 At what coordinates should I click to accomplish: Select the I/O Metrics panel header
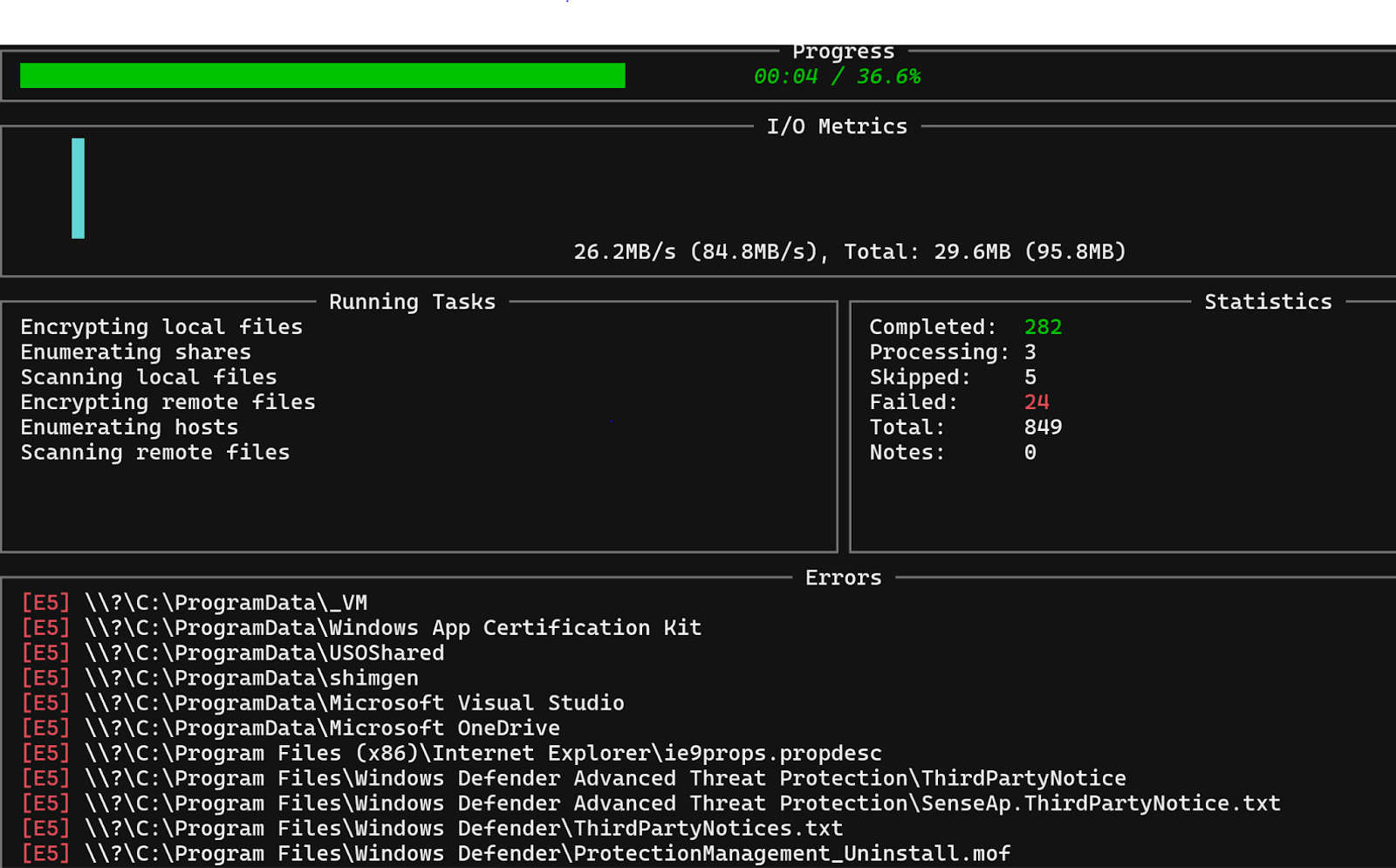click(x=837, y=126)
